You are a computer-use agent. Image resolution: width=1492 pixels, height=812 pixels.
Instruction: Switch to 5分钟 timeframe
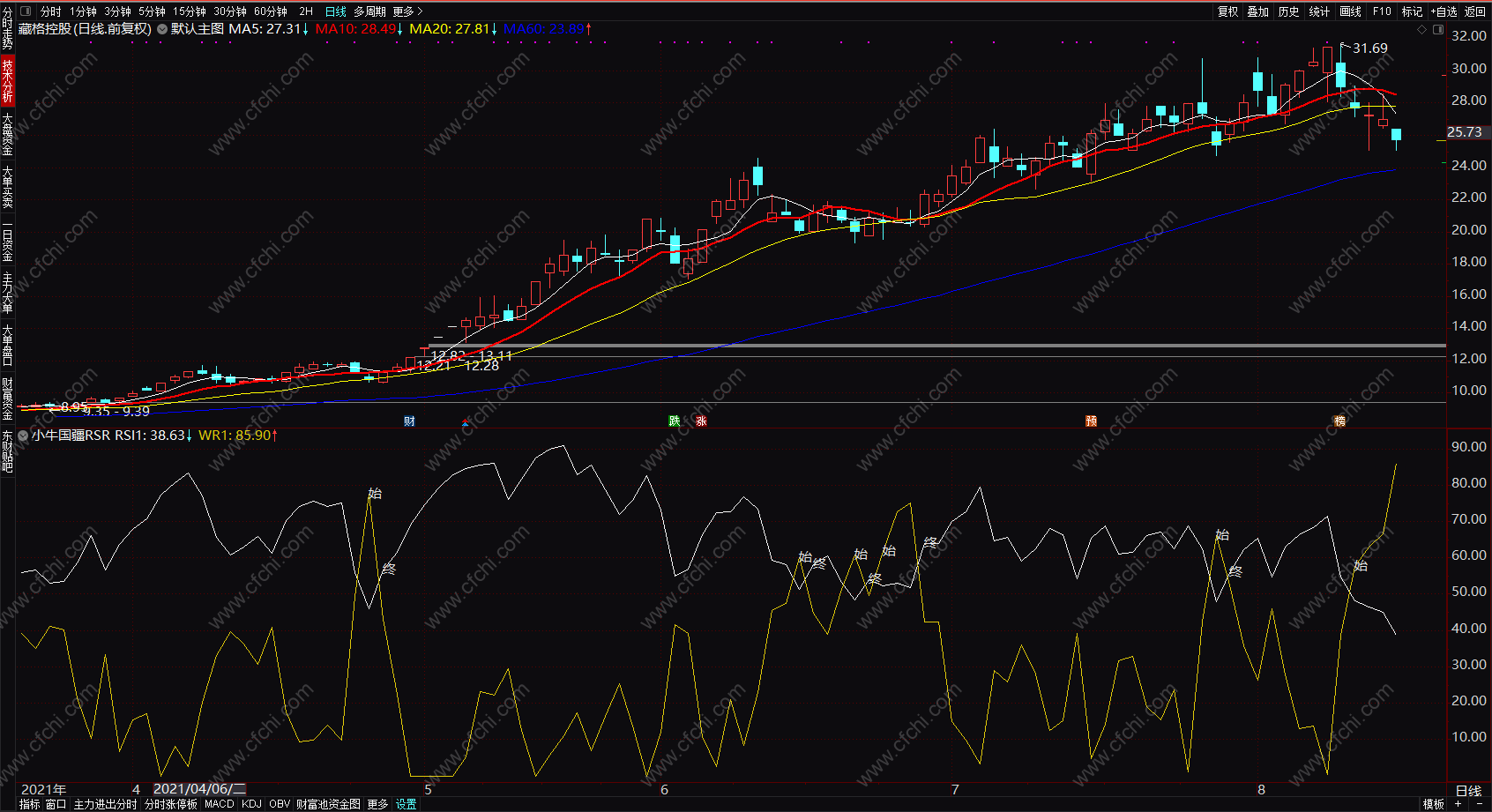coord(152,11)
